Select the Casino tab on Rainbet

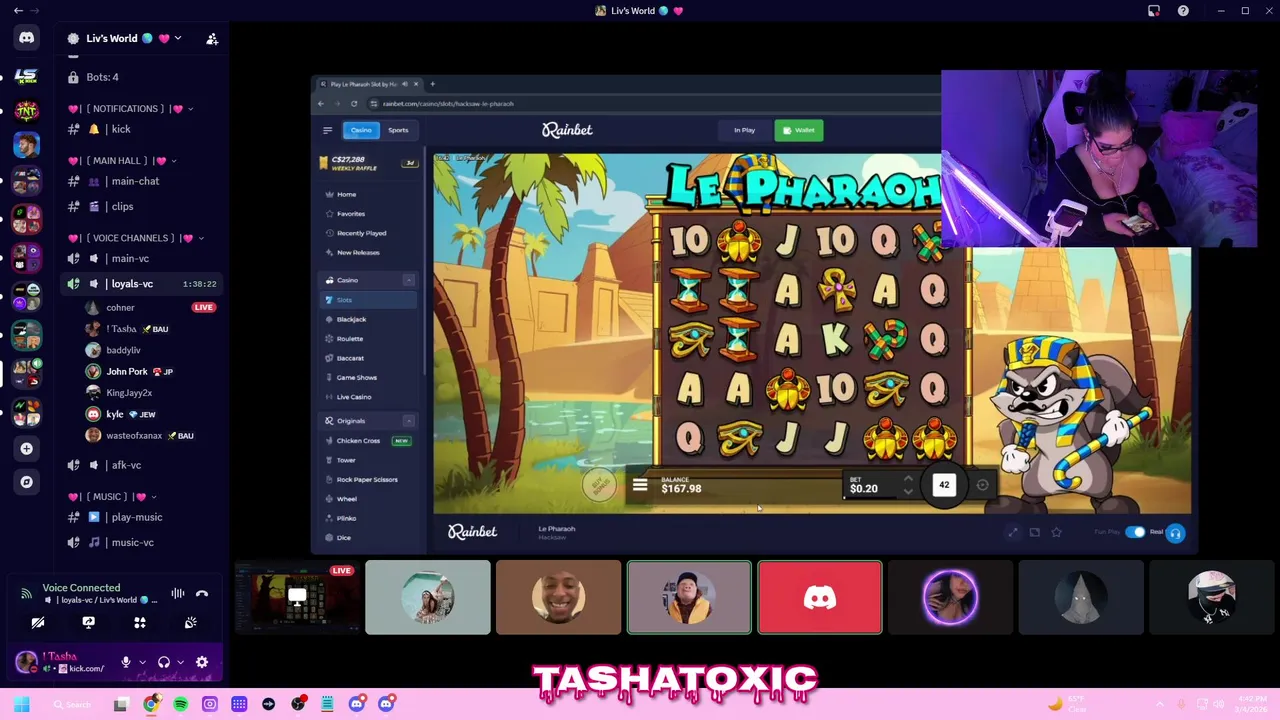pyautogui.click(x=360, y=130)
